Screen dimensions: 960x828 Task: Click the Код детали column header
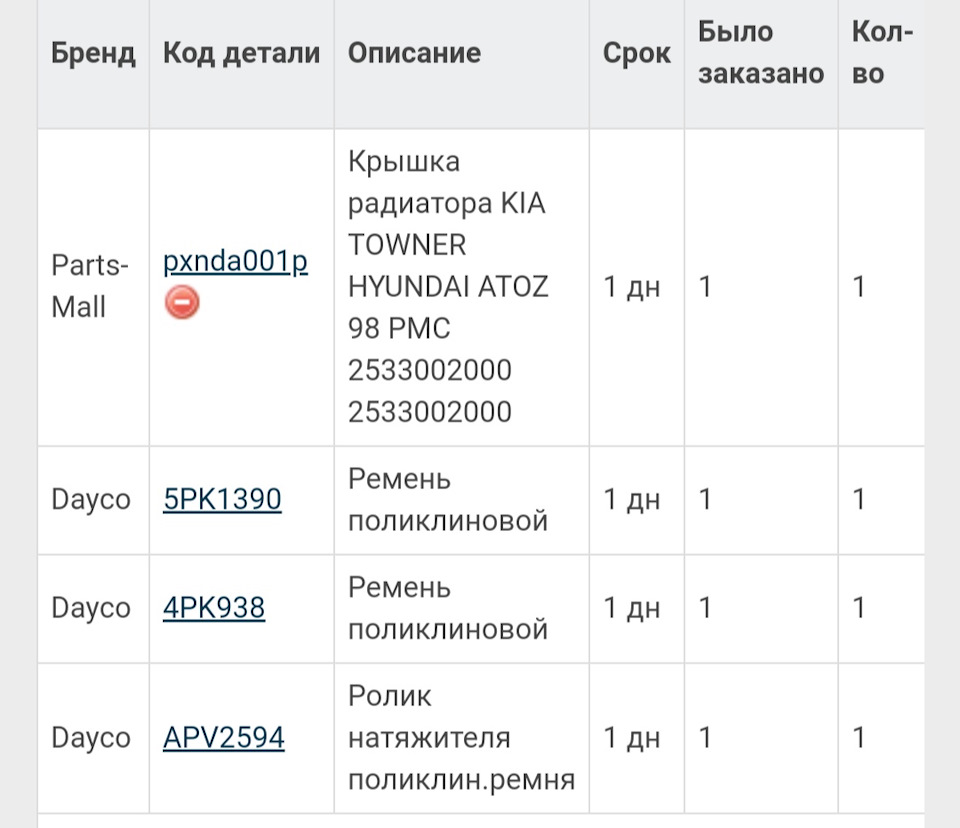(241, 53)
